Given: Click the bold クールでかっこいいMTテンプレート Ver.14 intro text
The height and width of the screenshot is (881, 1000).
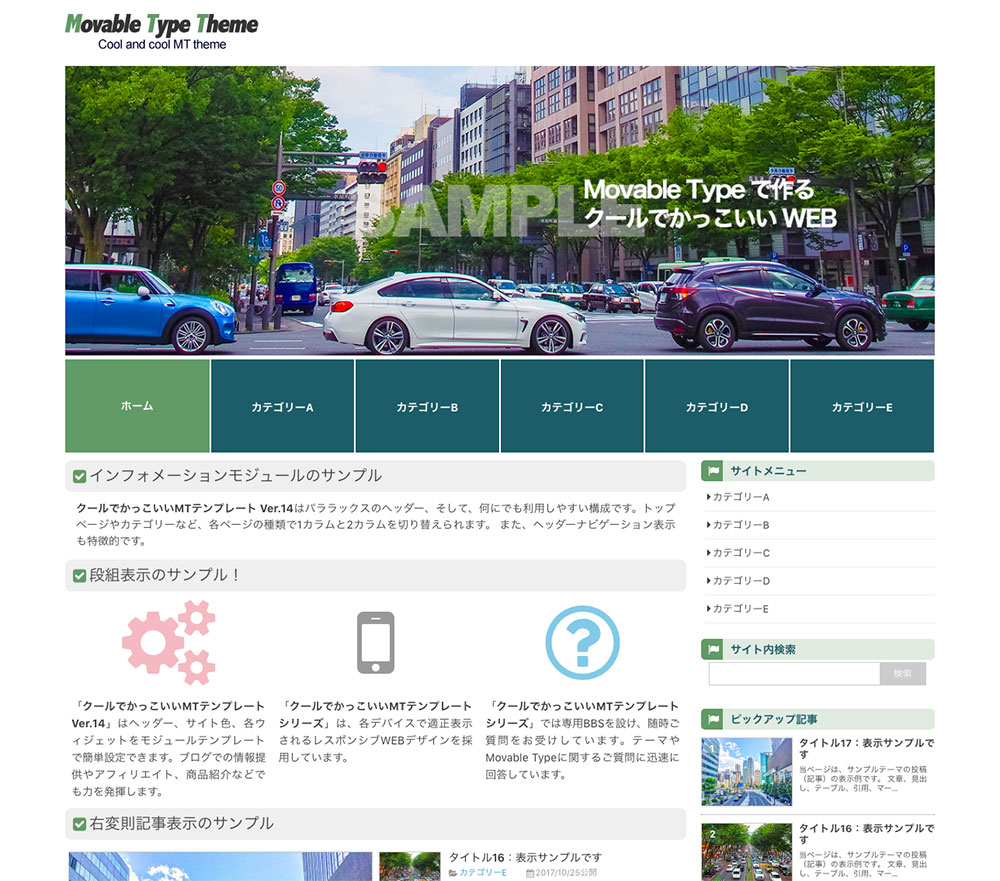Looking at the screenshot, I should click(x=185, y=508).
